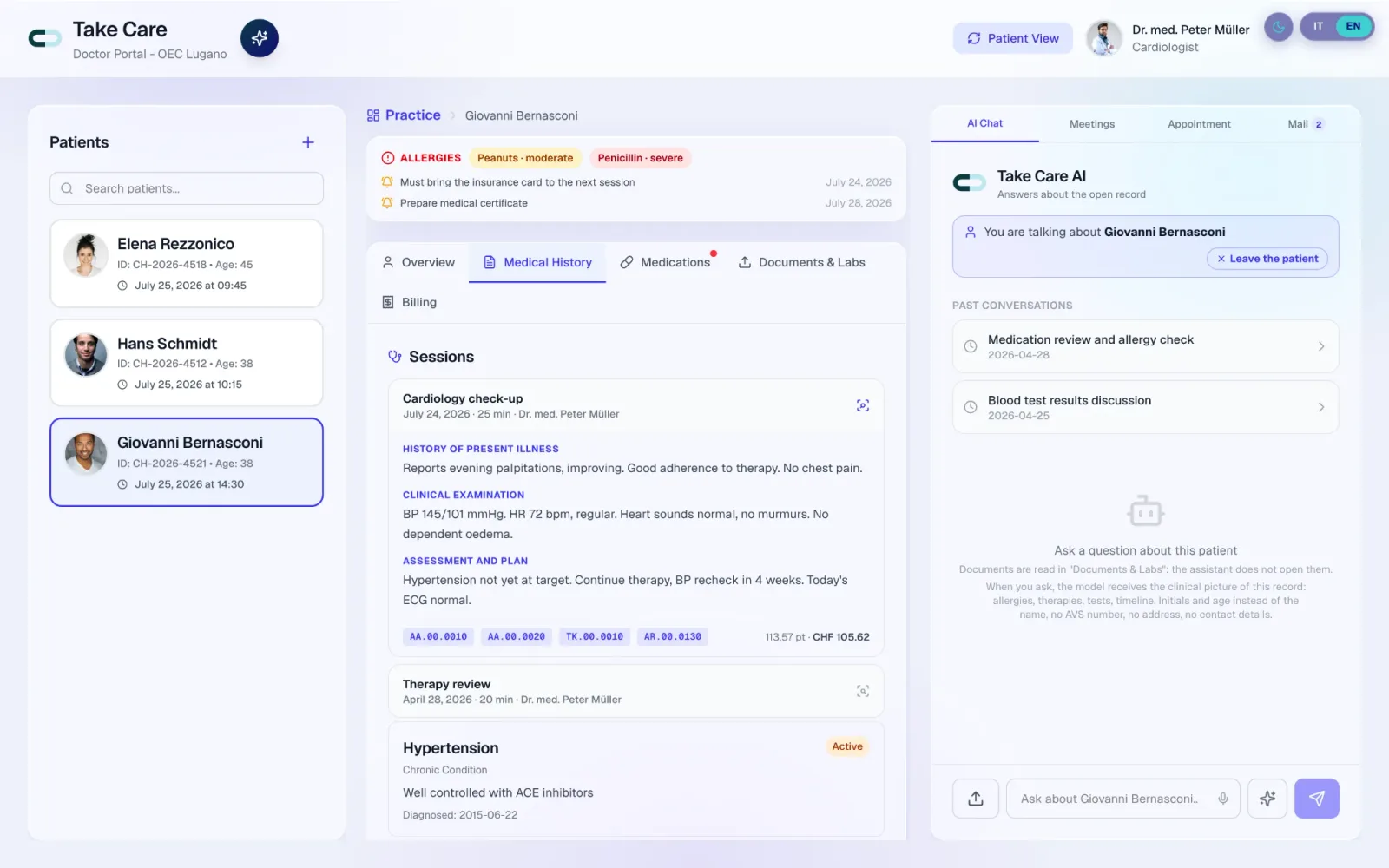Viewport: 1389px width, 868px height.
Task: Add a new patient with plus icon
Action: point(308,142)
